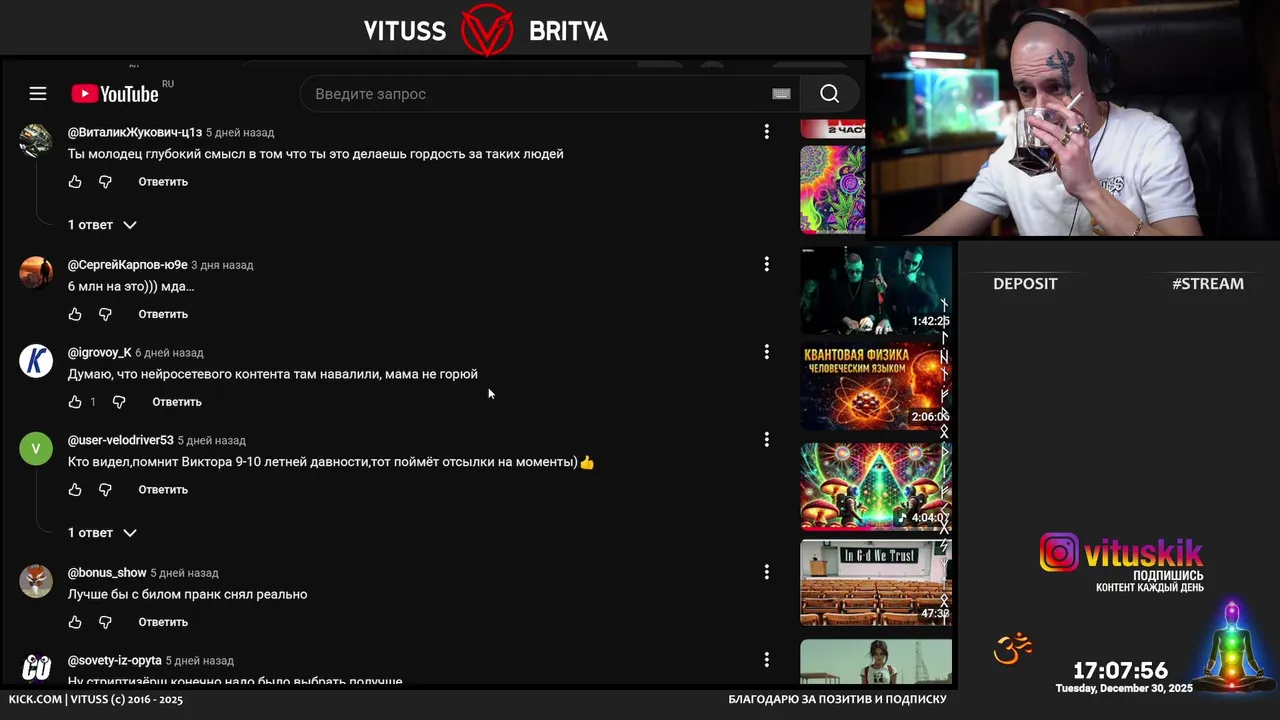Open the 1:42:25 suggested video thumbnail

tap(876, 290)
